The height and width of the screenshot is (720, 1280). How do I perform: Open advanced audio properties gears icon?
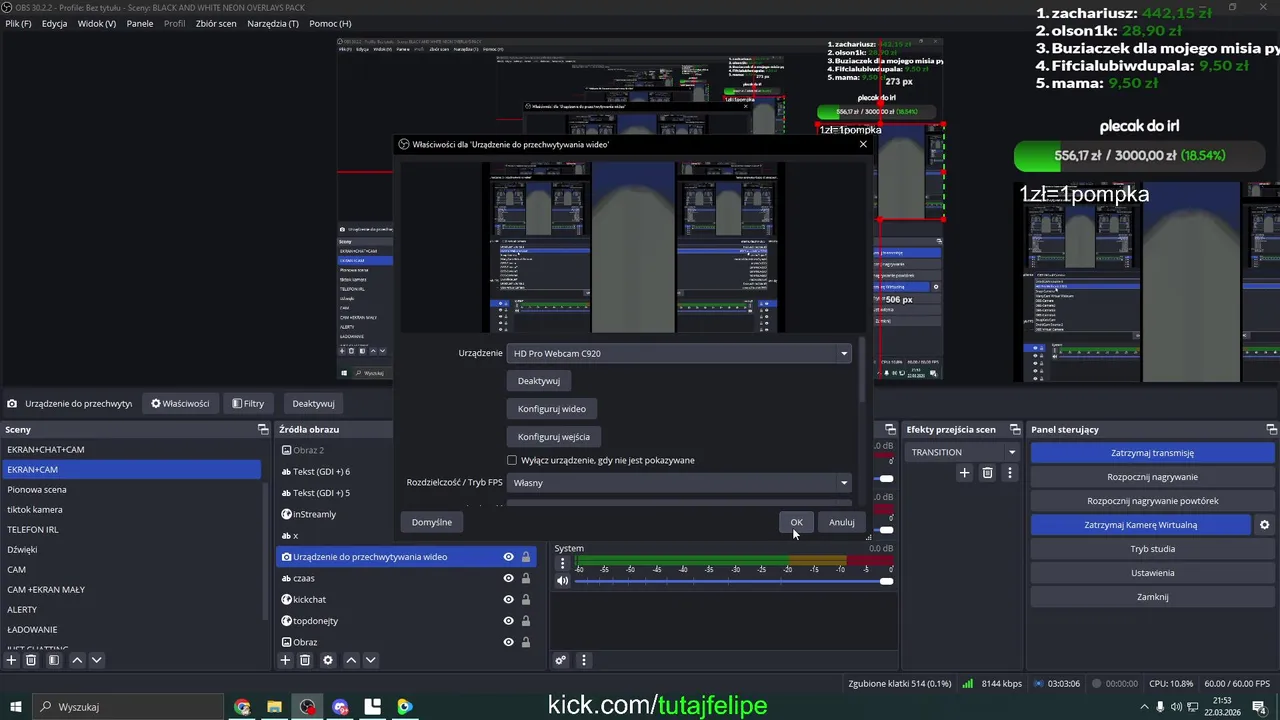(x=561, y=660)
